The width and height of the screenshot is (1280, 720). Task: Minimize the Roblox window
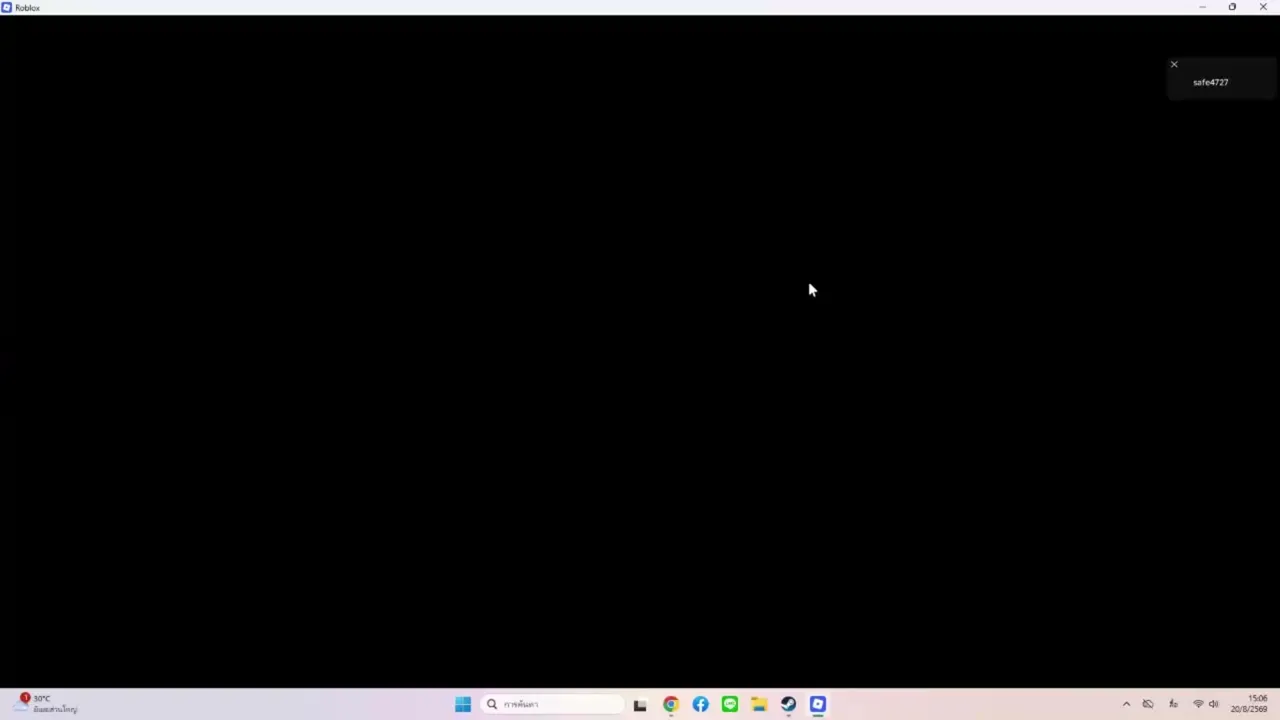(x=1202, y=7)
